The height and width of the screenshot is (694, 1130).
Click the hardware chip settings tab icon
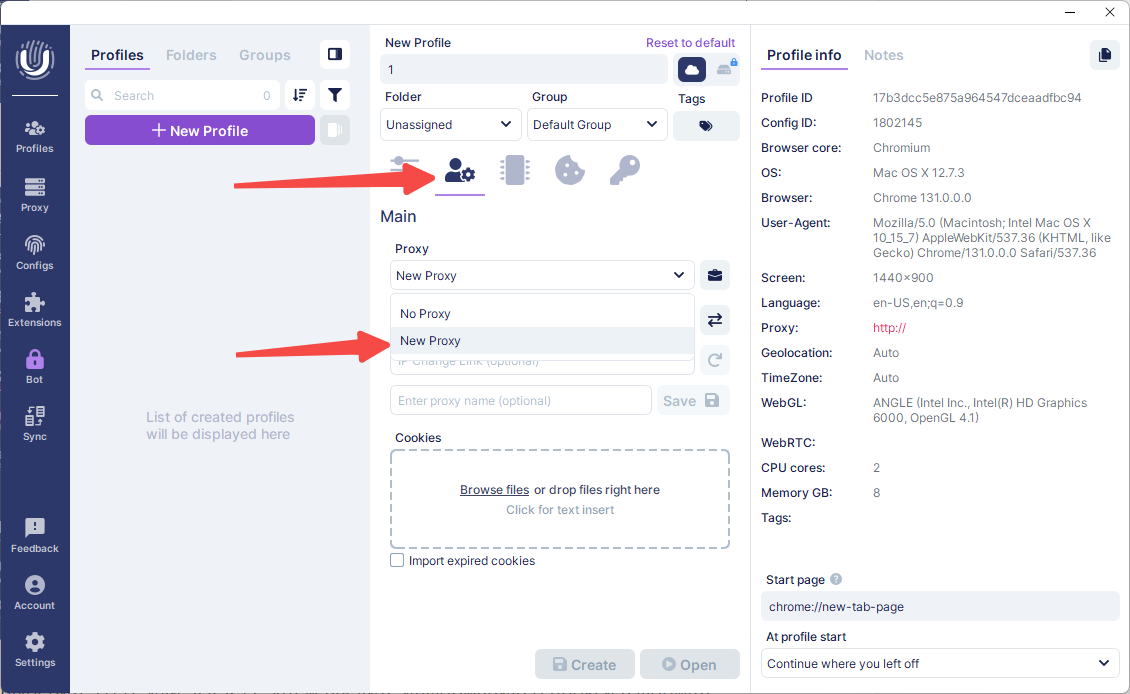pos(514,170)
